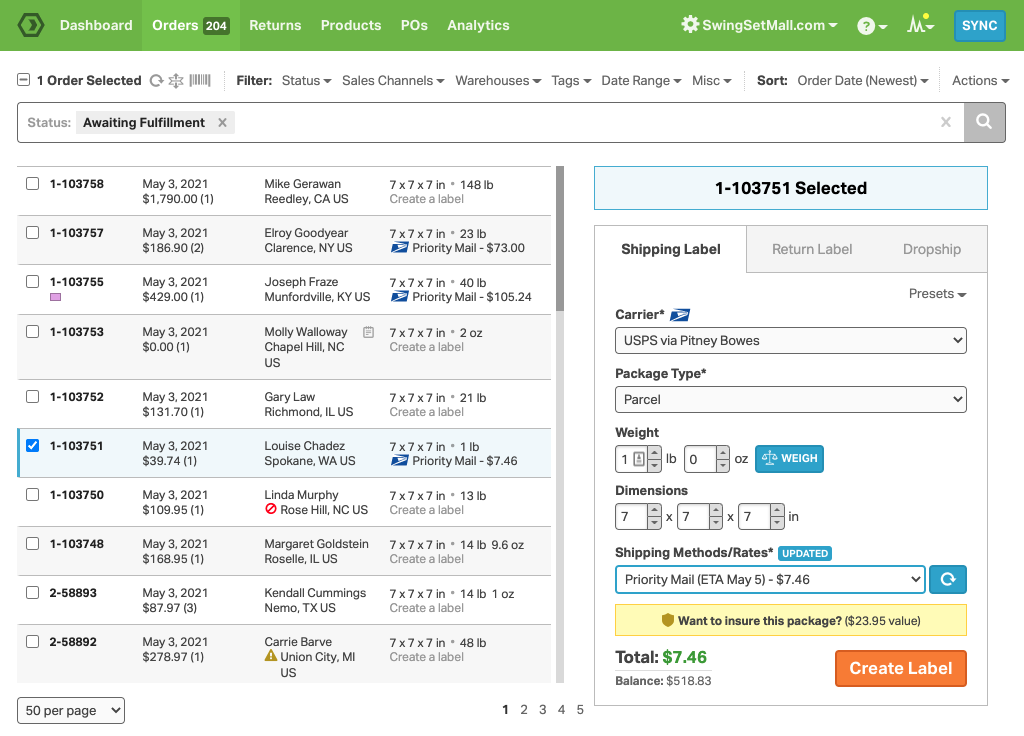Screen dimensions: 1024x736
Task: Open the Priority Mail shipping rates dropdown
Action: tap(770, 579)
